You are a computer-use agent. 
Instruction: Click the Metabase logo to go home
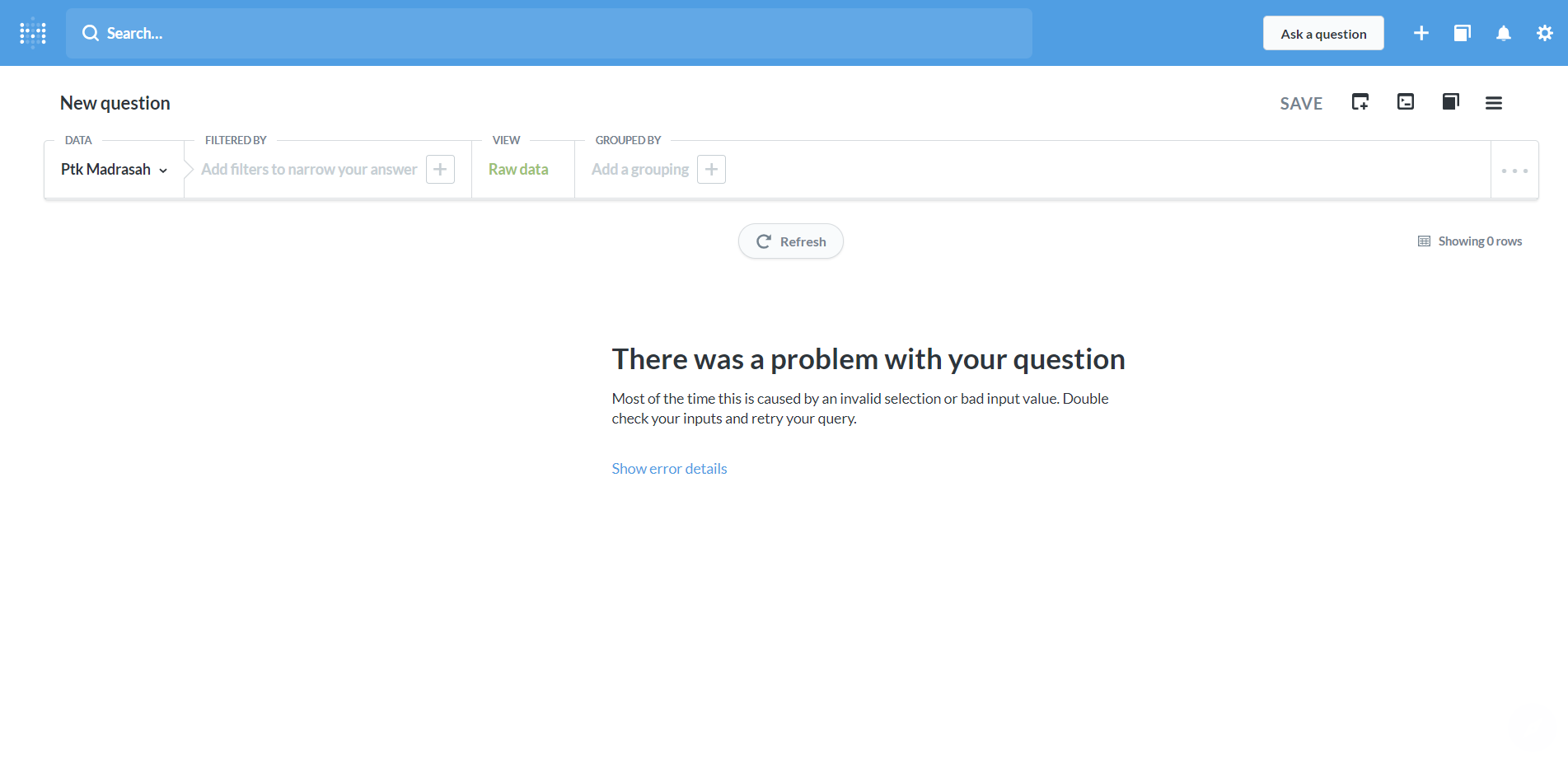[31, 33]
